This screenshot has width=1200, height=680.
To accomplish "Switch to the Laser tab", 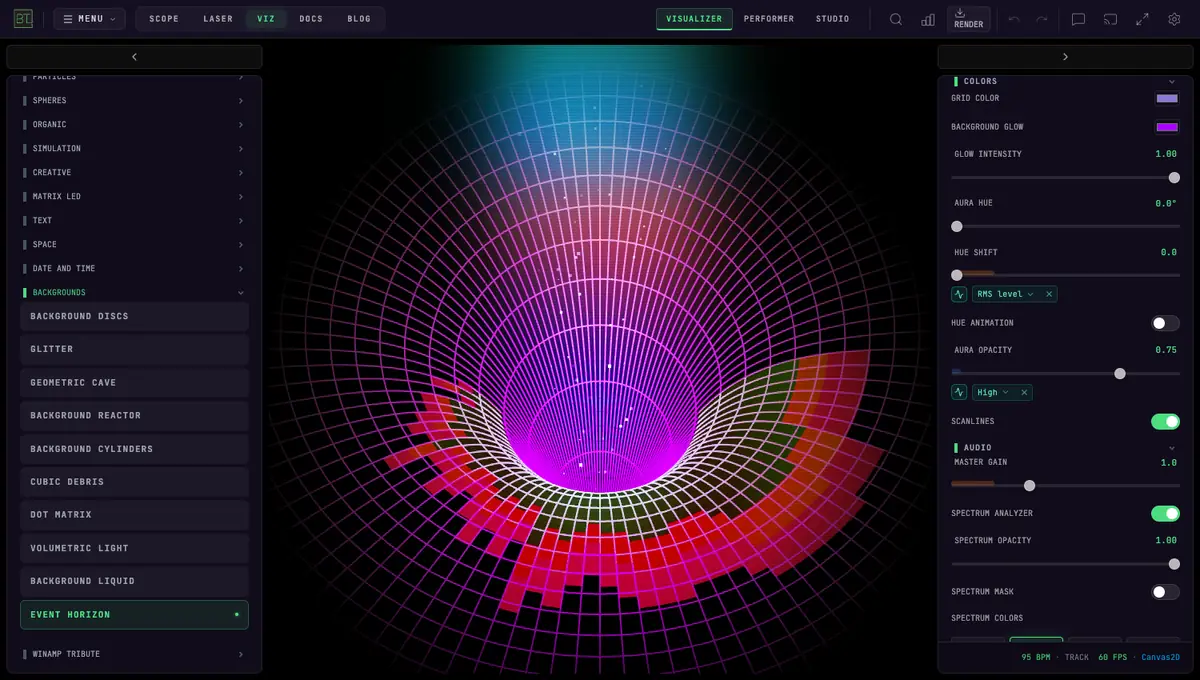I will point(218,19).
